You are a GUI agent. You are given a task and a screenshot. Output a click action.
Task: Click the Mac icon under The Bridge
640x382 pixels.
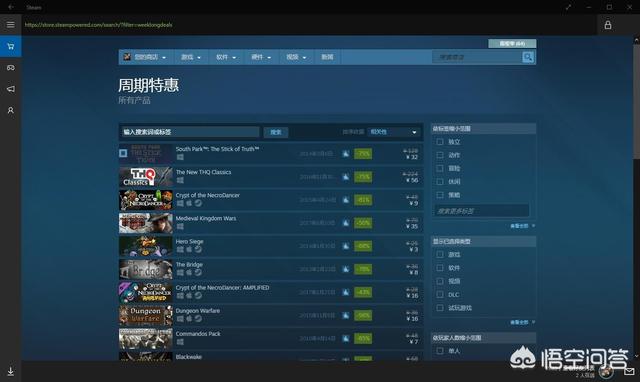tap(189, 272)
